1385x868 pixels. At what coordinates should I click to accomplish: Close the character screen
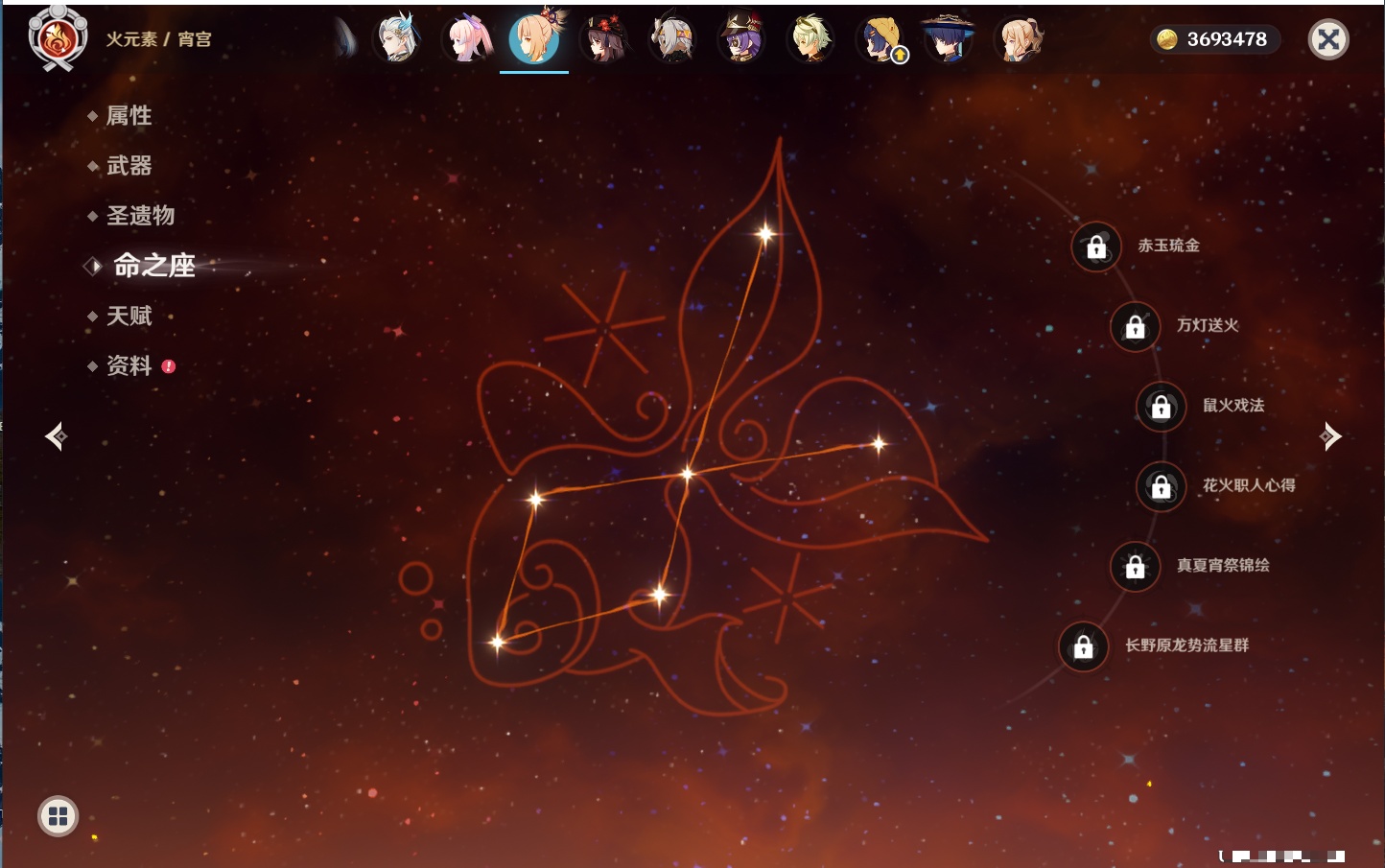1328,39
